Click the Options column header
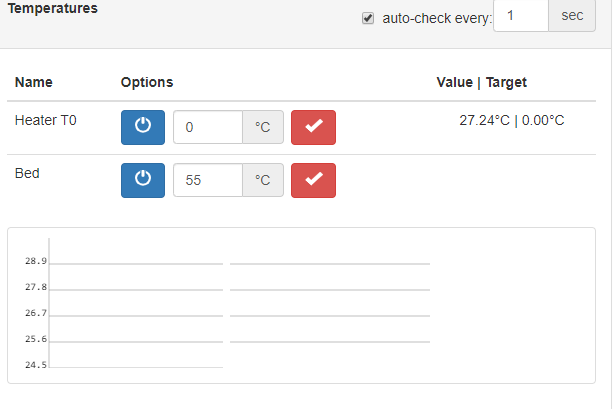The width and height of the screenshot is (614, 409). click(147, 82)
